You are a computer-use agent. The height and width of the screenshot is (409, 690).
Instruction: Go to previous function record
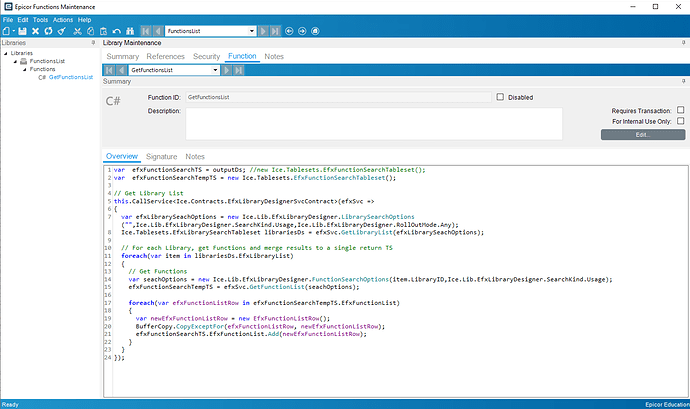point(121,70)
